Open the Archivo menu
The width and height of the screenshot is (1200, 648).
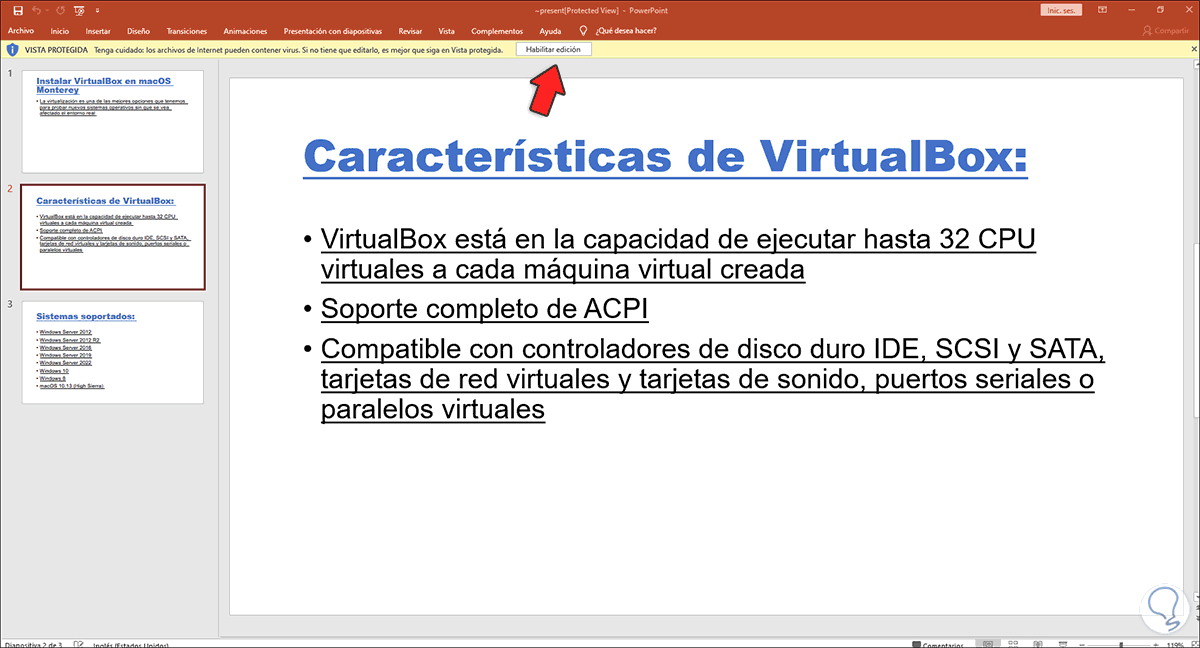pyautogui.click(x=21, y=31)
